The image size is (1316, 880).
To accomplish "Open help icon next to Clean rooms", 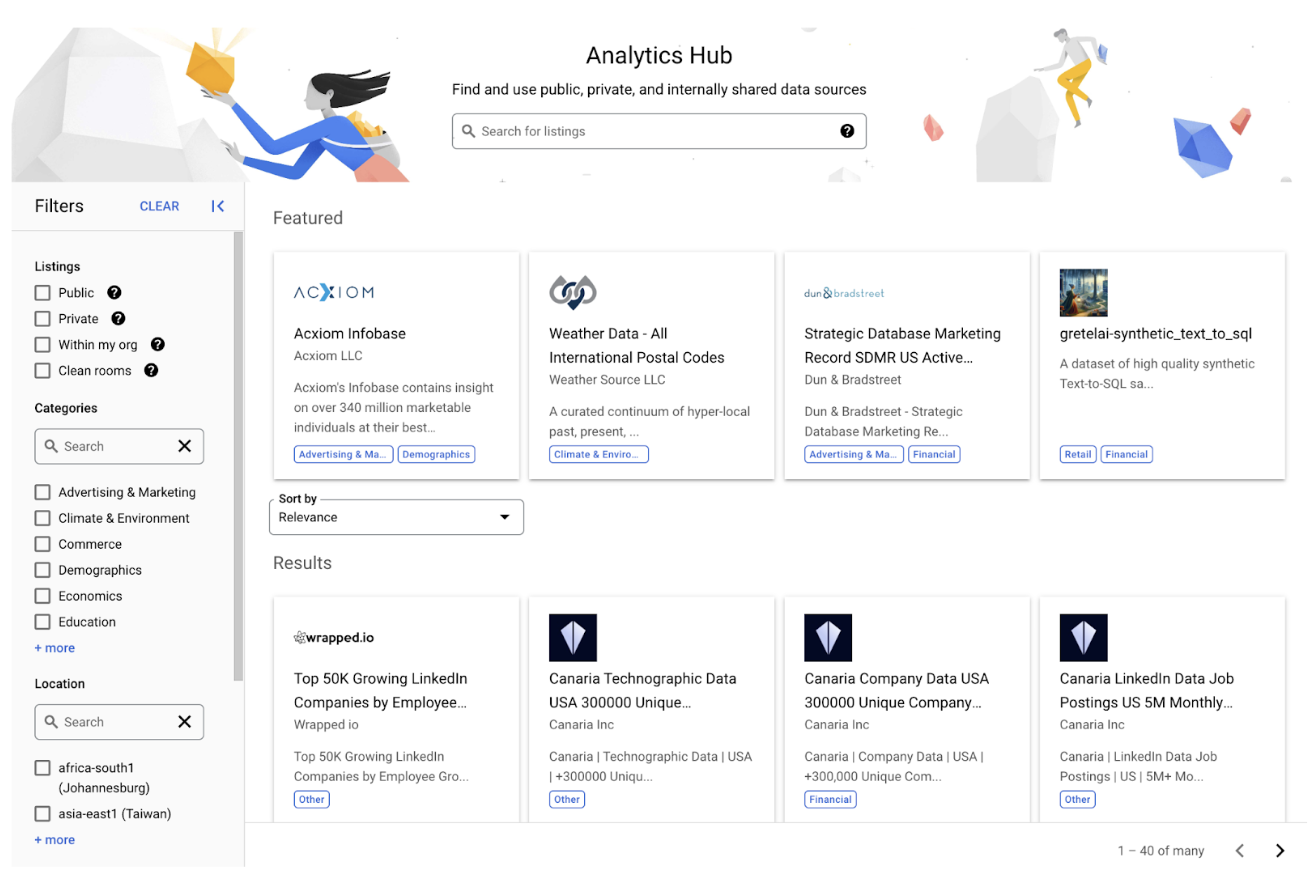I will tap(151, 371).
